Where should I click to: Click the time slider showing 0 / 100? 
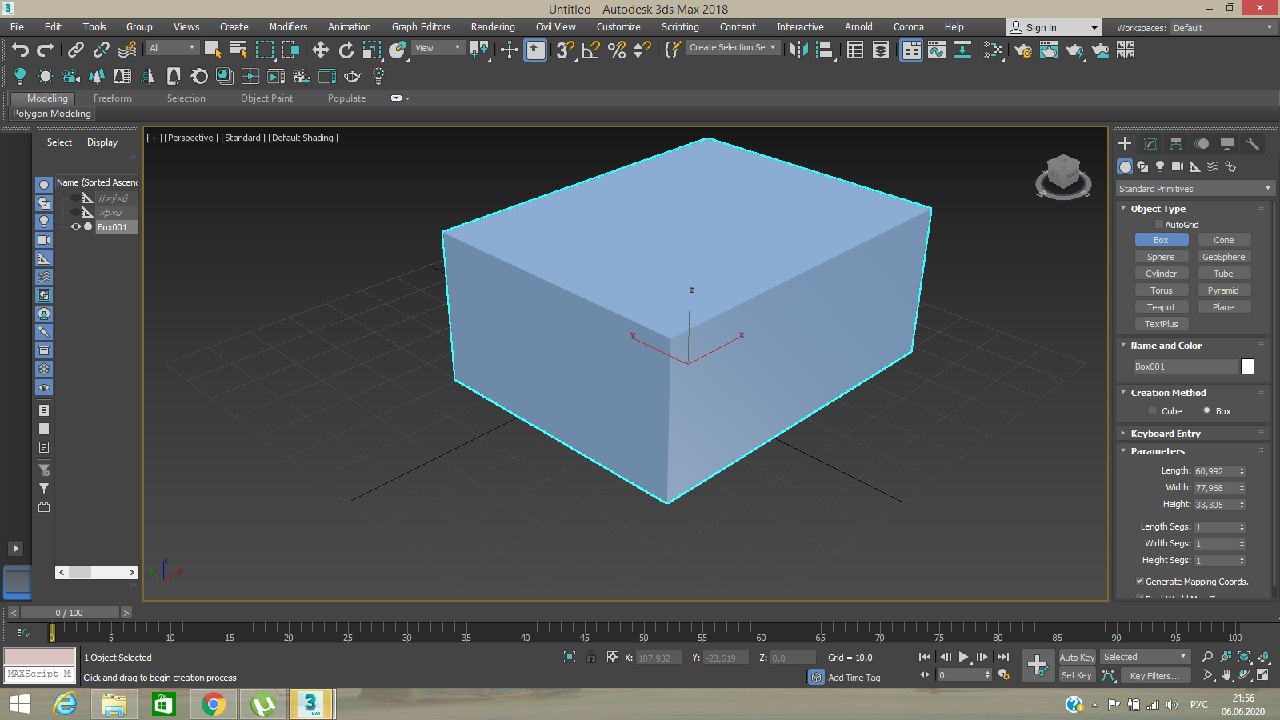pos(70,612)
